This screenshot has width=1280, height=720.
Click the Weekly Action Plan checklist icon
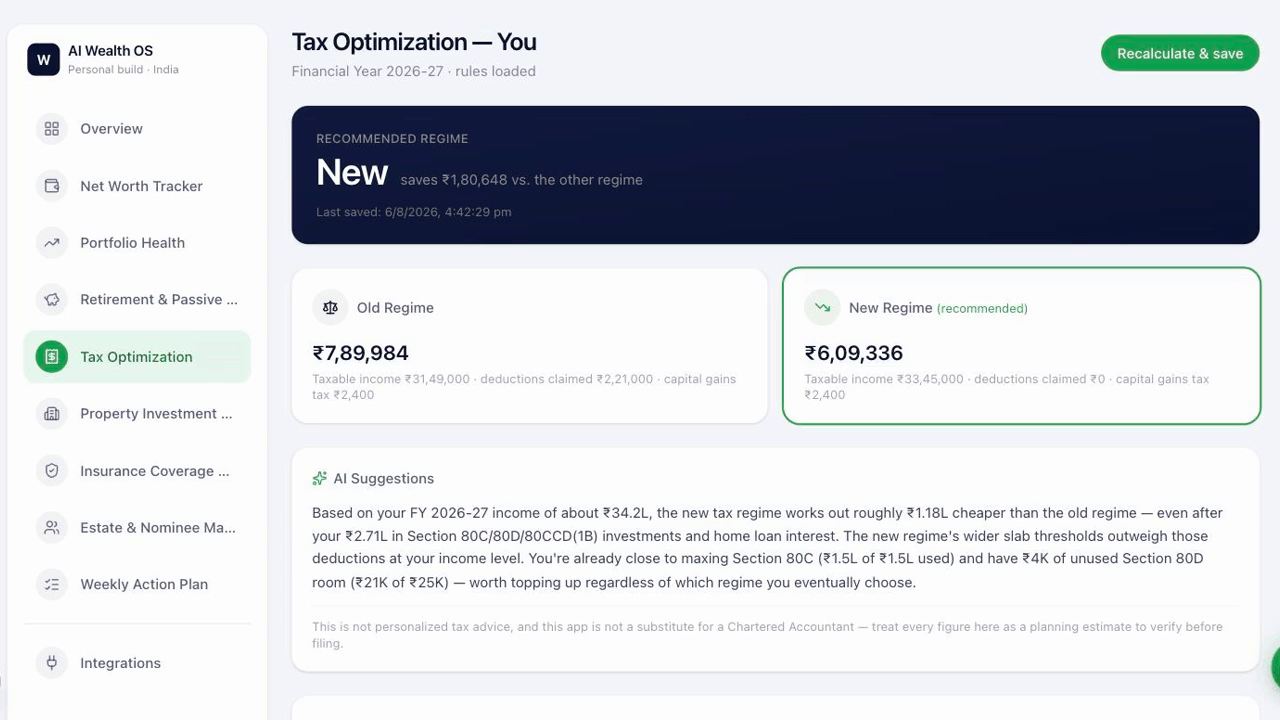click(x=52, y=584)
